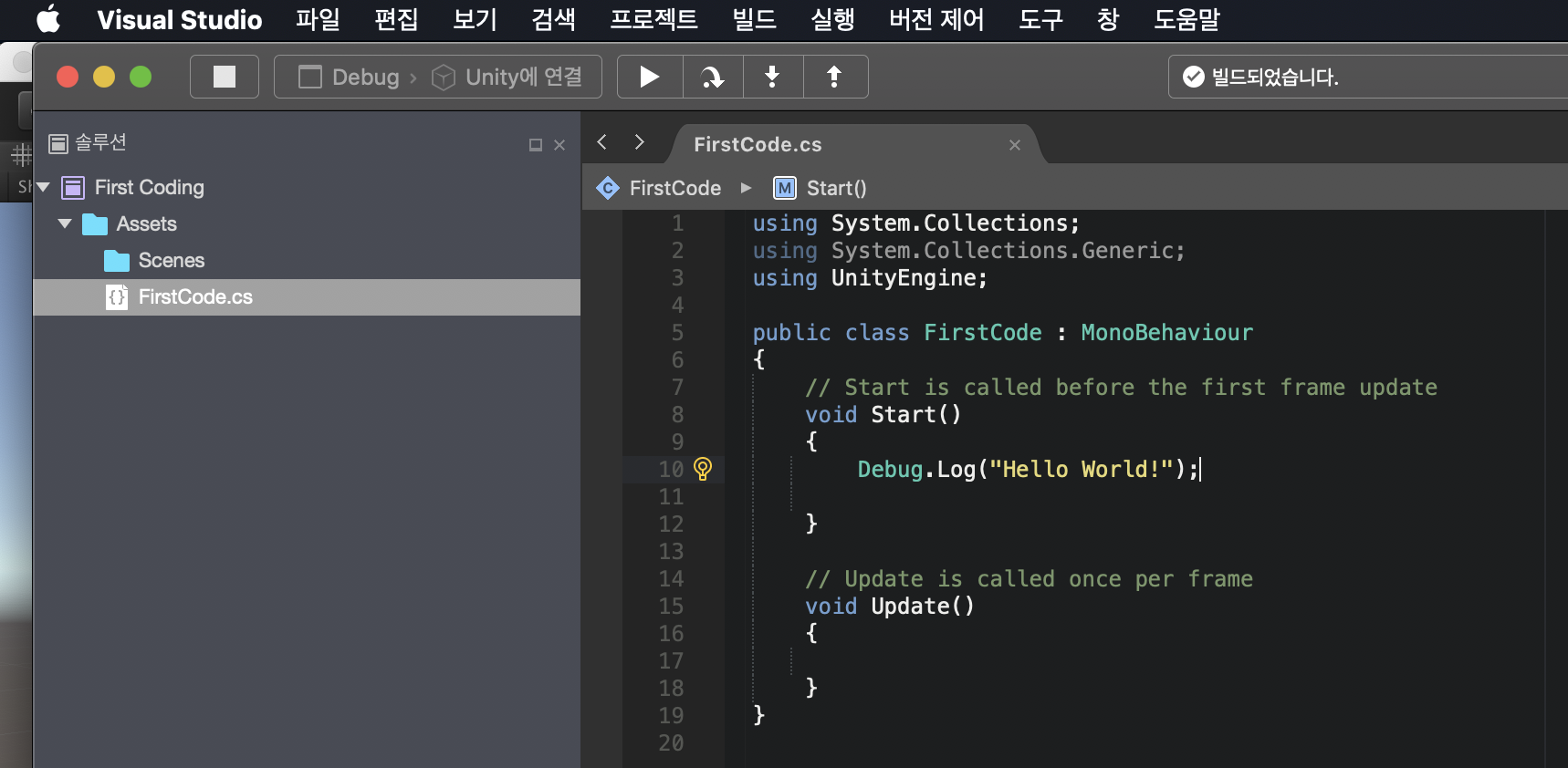Click line number 10 in the gutter
The width and height of the screenshot is (1568, 768).
tap(671, 469)
